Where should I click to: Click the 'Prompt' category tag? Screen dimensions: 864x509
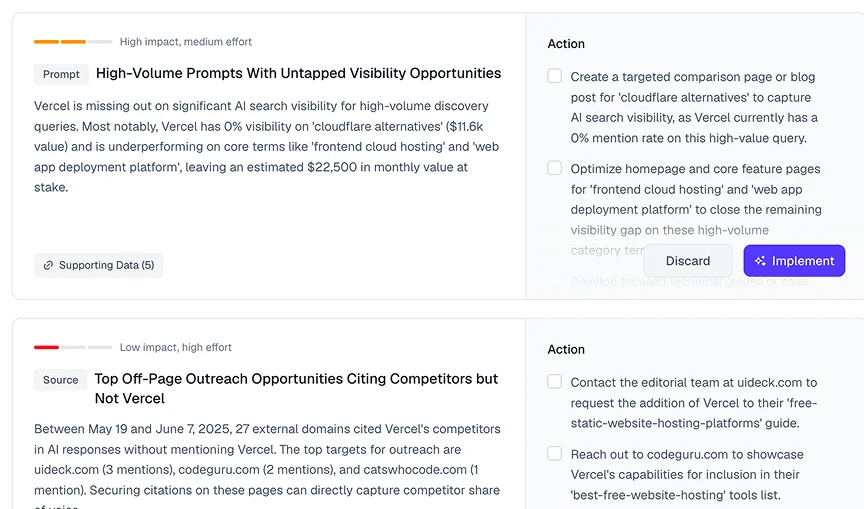tap(61, 74)
